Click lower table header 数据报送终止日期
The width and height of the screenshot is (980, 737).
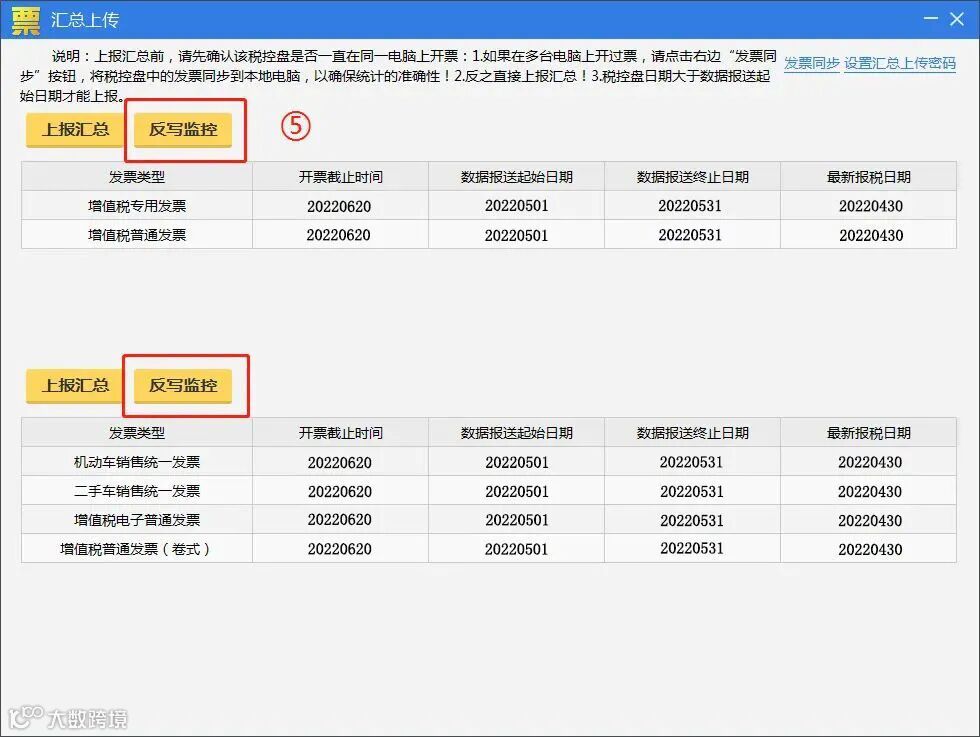[692, 433]
